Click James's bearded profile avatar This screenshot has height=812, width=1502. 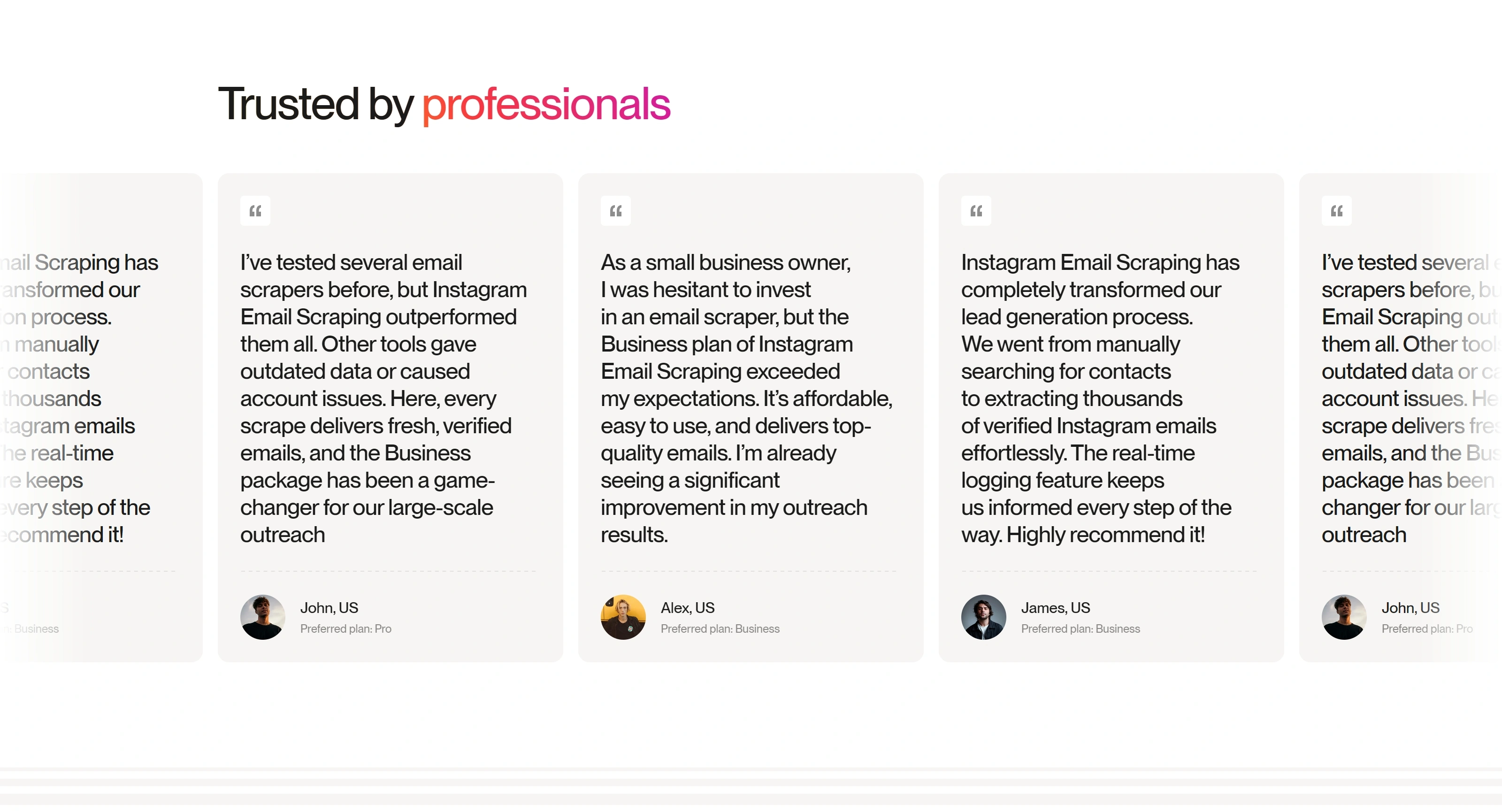(984, 617)
